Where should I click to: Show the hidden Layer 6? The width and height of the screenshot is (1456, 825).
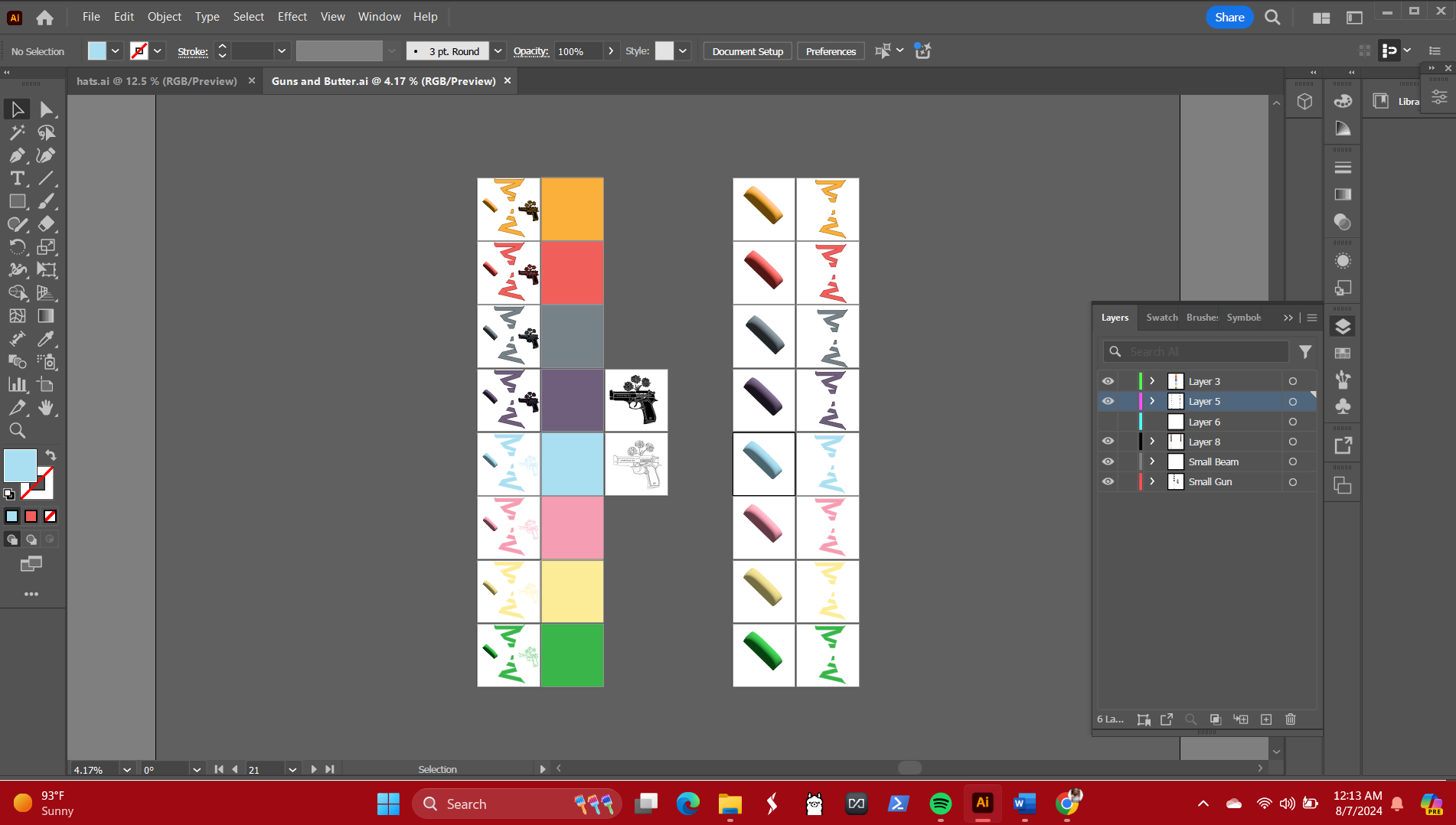(x=1108, y=422)
